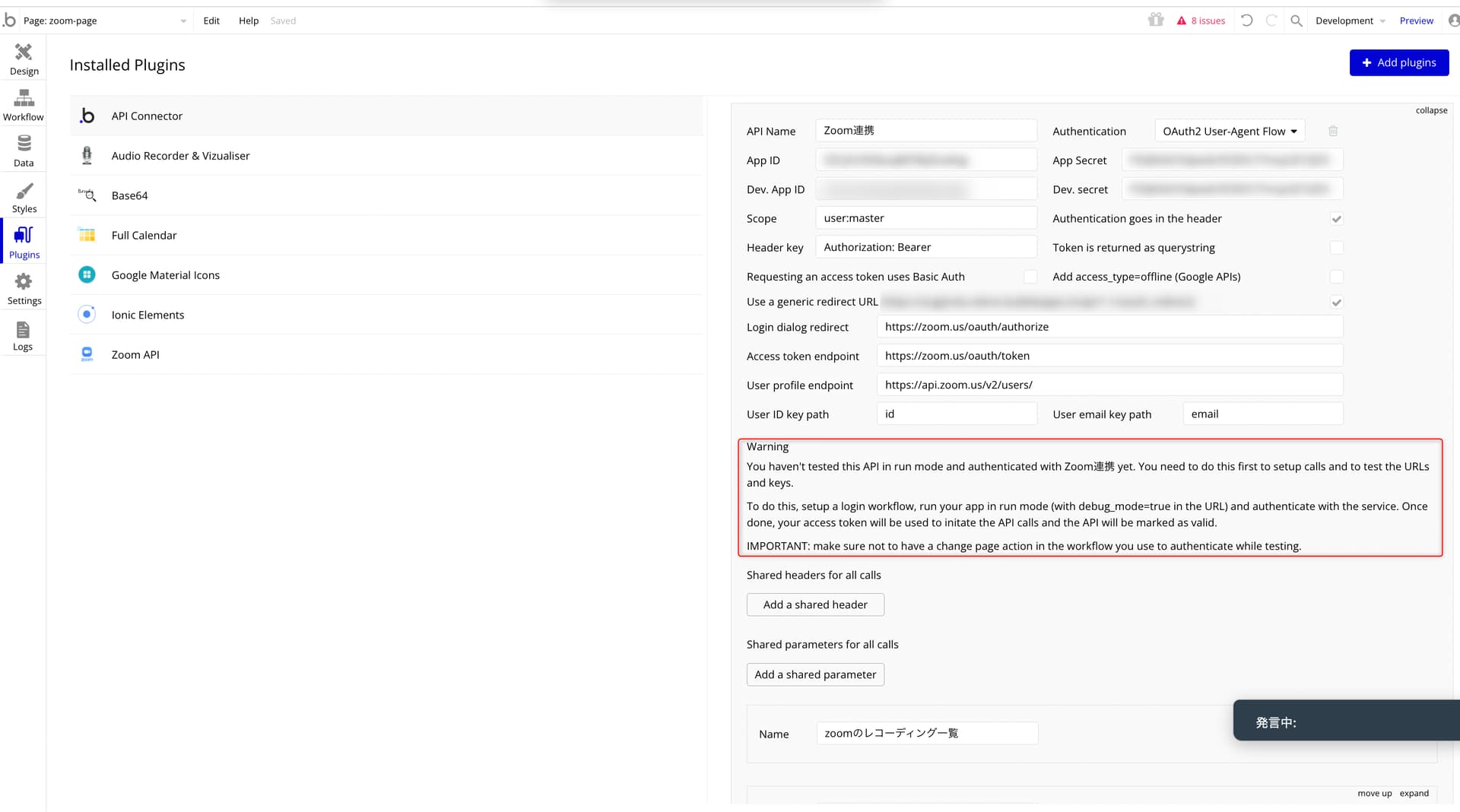The width and height of the screenshot is (1460, 812).
Task: Open the Settings tab in the sidebar
Action: 24,290
